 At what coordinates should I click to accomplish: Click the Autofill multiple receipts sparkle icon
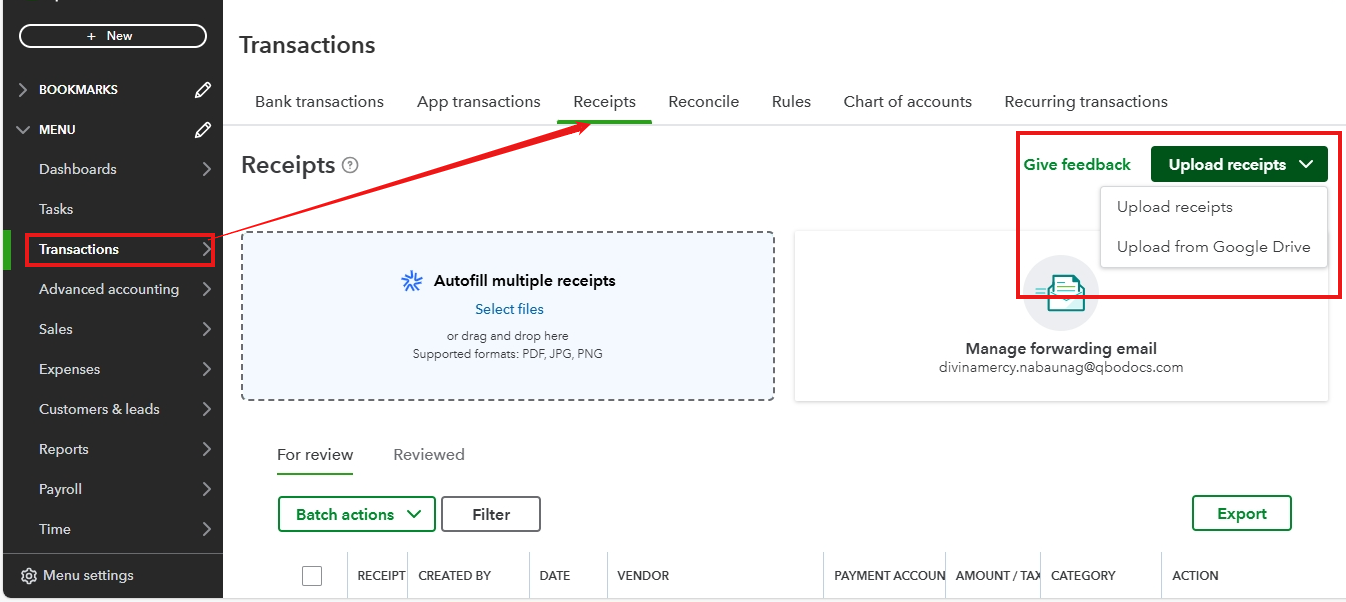(x=411, y=280)
